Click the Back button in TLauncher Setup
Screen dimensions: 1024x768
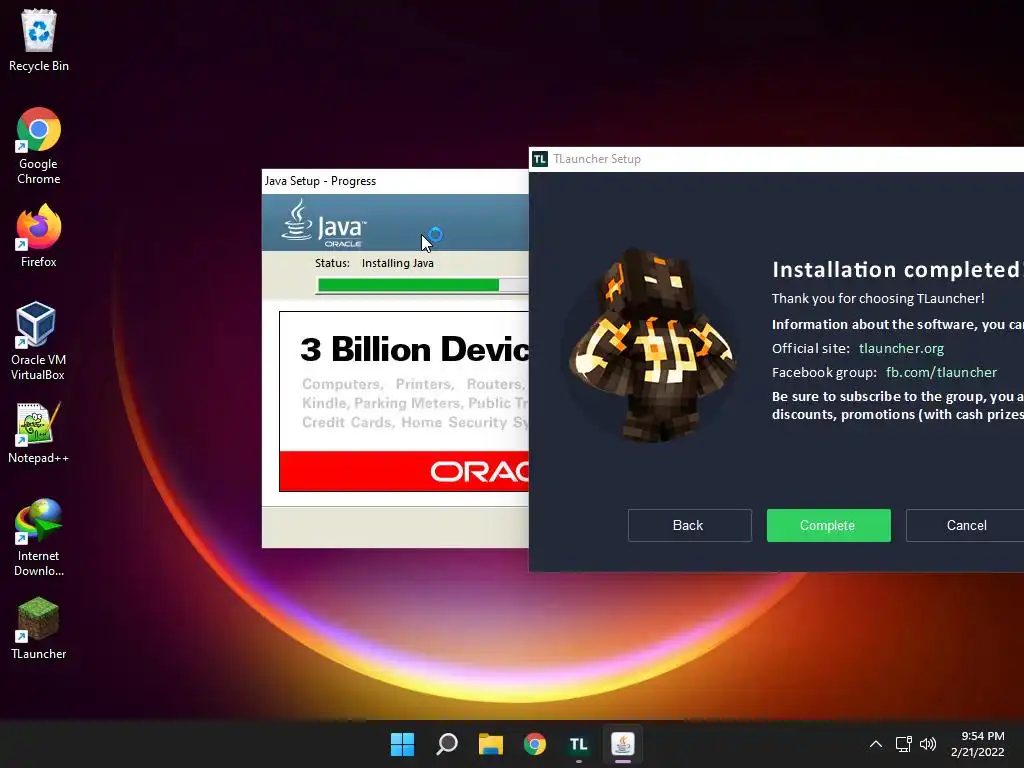[x=690, y=525]
